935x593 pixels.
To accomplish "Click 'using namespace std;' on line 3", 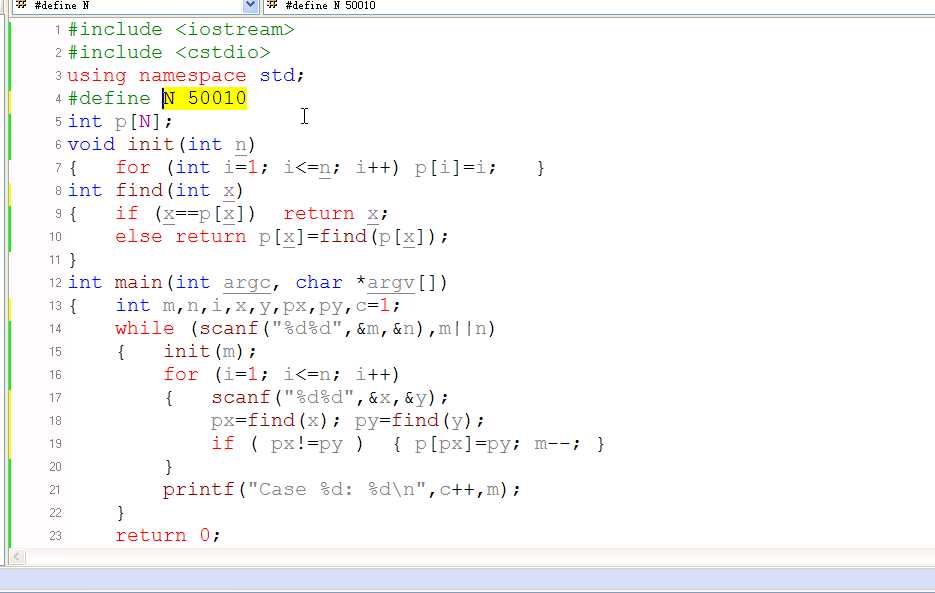I will [186, 76].
